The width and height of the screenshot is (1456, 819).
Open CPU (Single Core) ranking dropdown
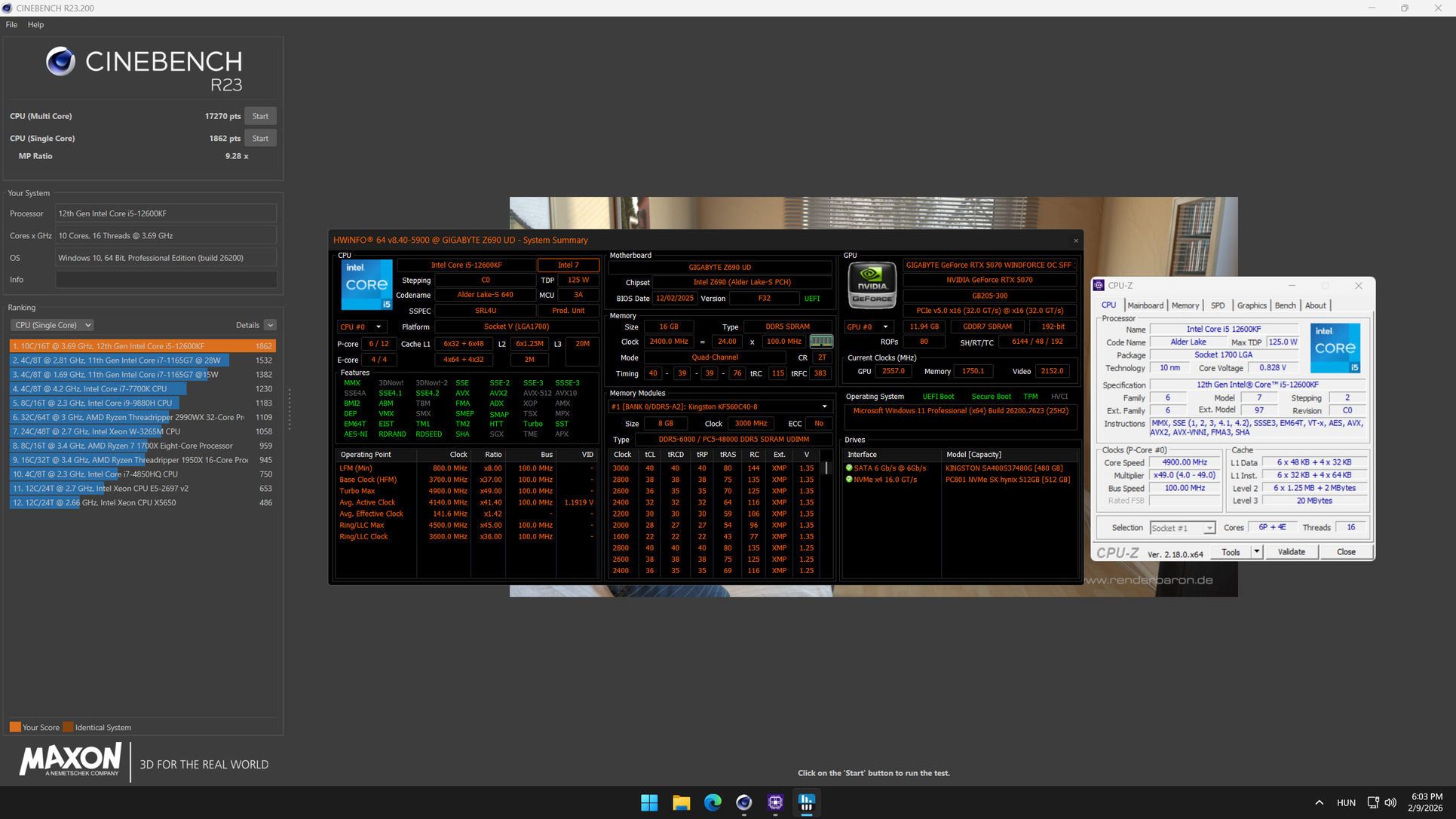pos(52,325)
